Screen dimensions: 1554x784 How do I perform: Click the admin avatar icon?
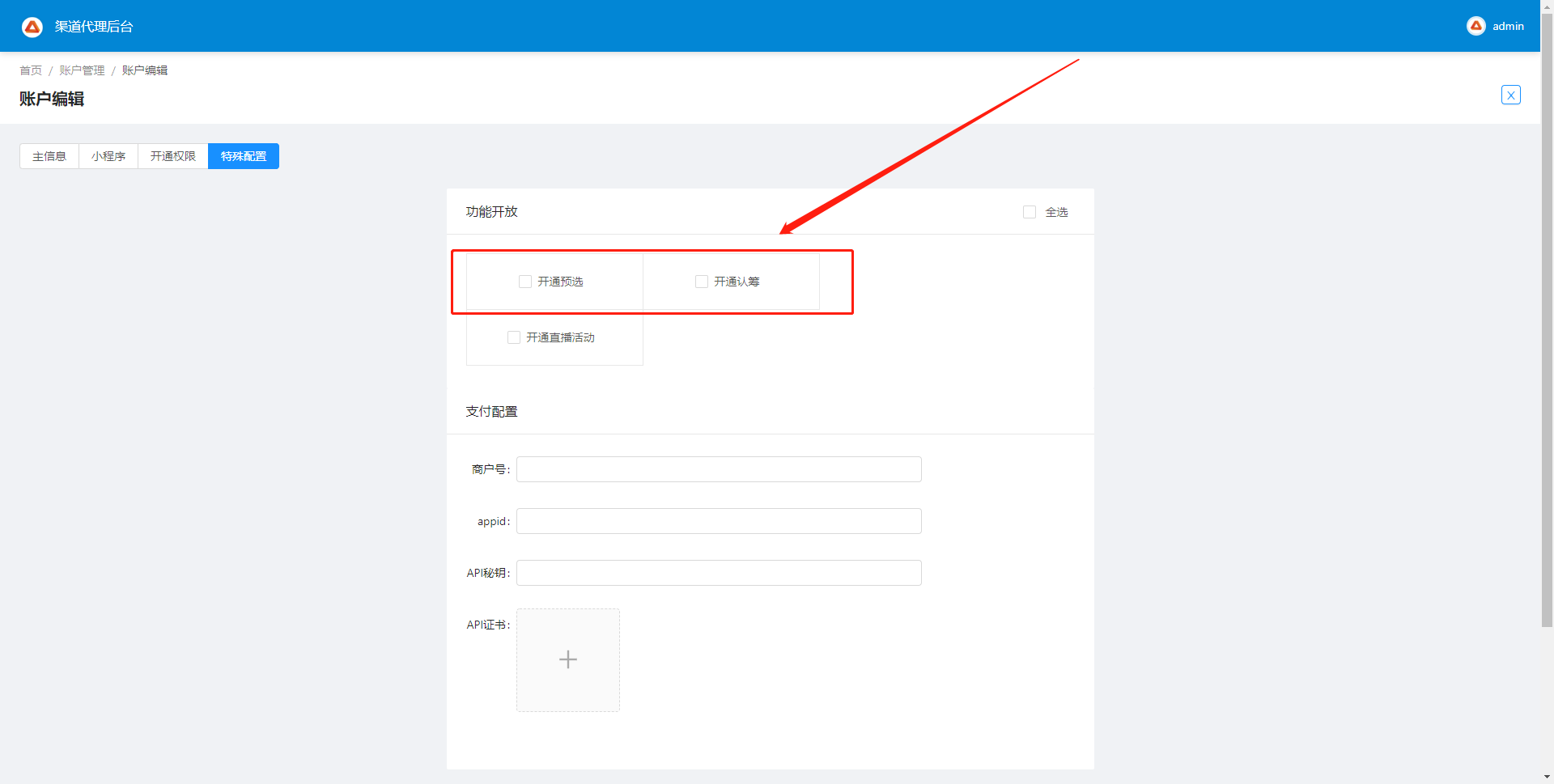(1476, 26)
